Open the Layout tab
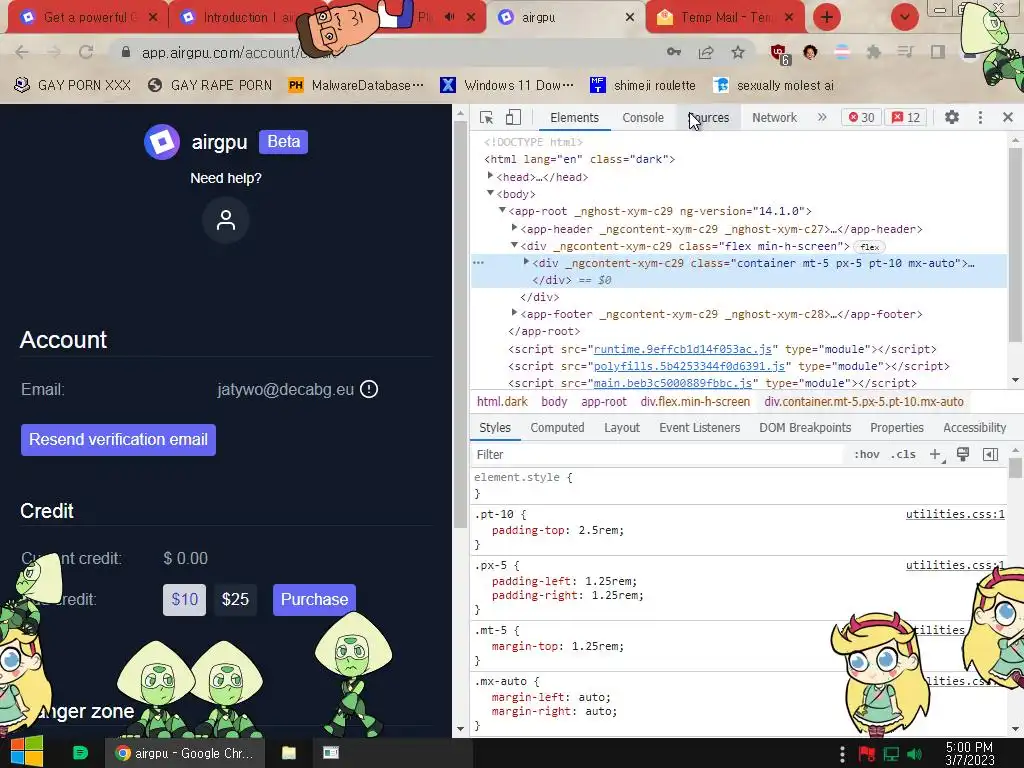 (x=622, y=428)
